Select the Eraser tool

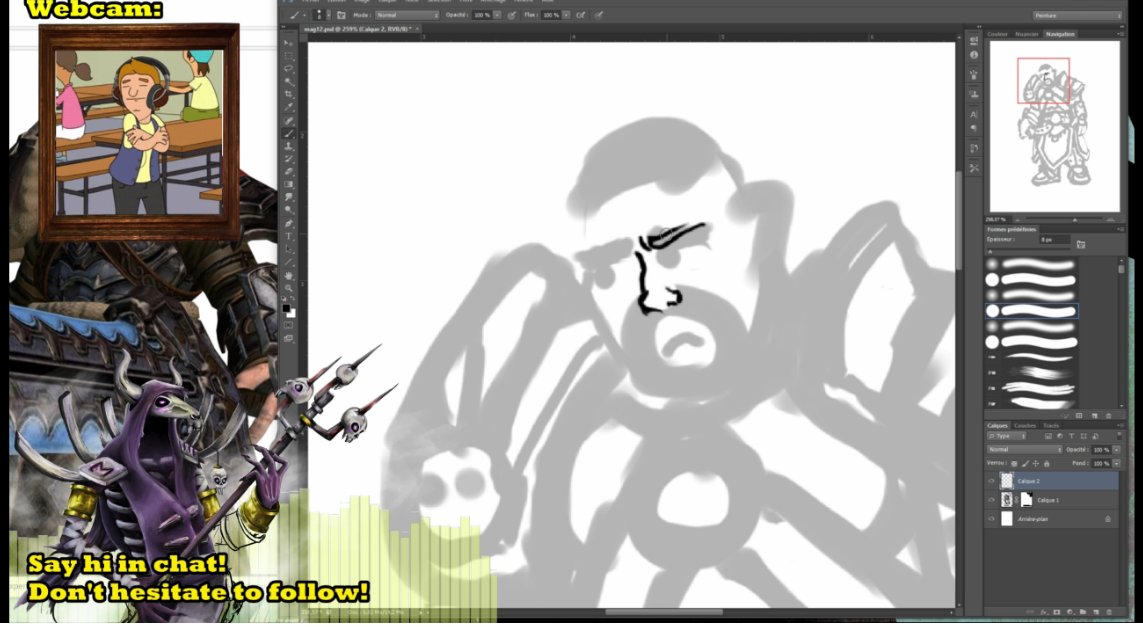pyautogui.click(x=288, y=171)
